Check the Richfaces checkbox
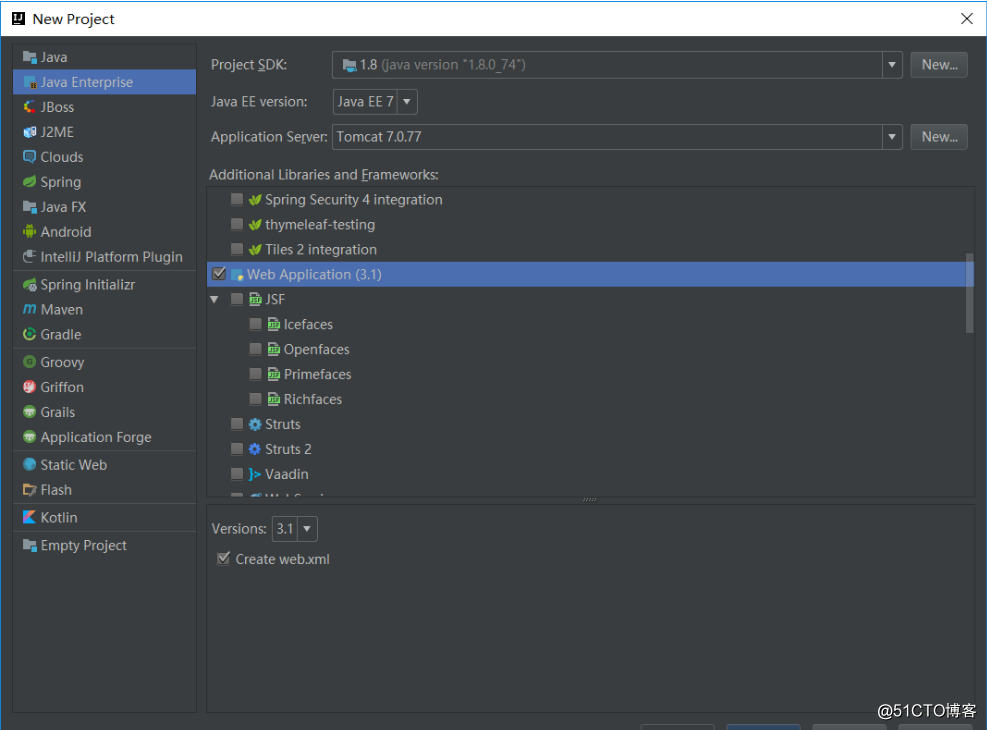987x730 pixels. 256,399
